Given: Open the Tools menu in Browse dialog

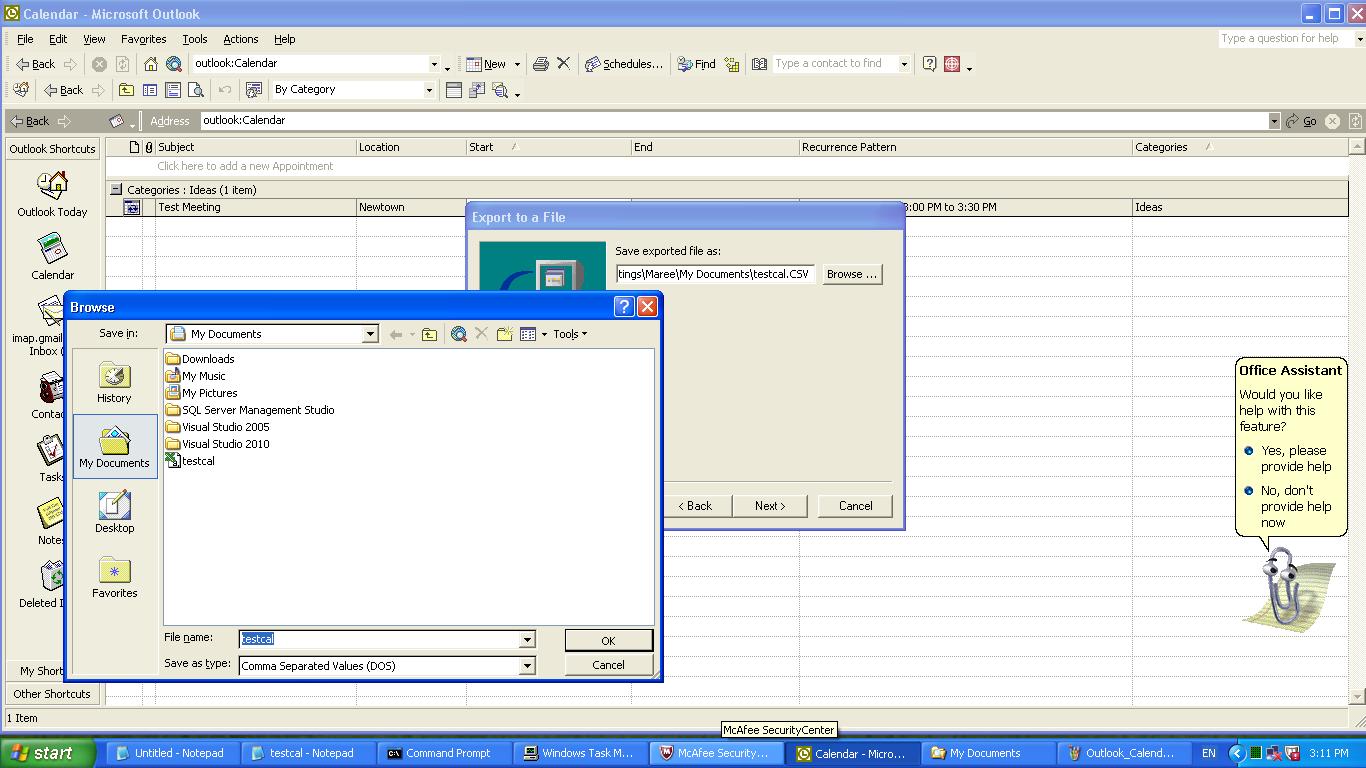Looking at the screenshot, I should [x=570, y=334].
